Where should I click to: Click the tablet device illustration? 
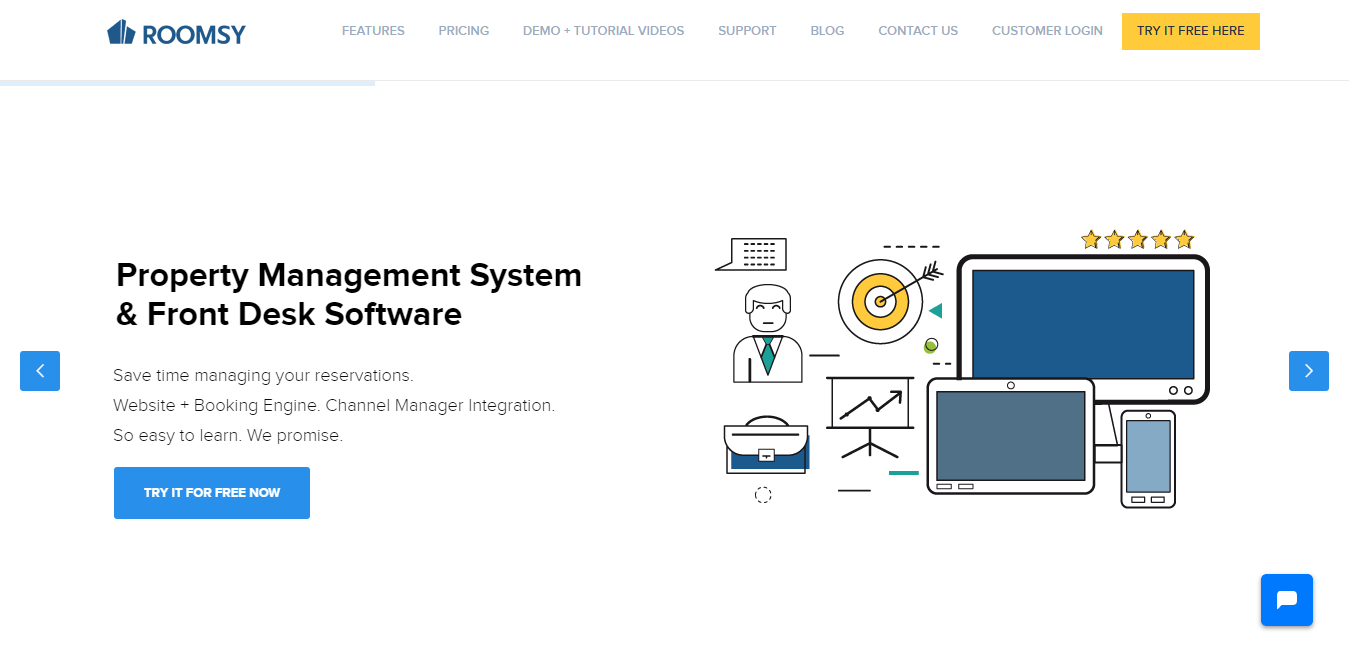[x=1010, y=436]
